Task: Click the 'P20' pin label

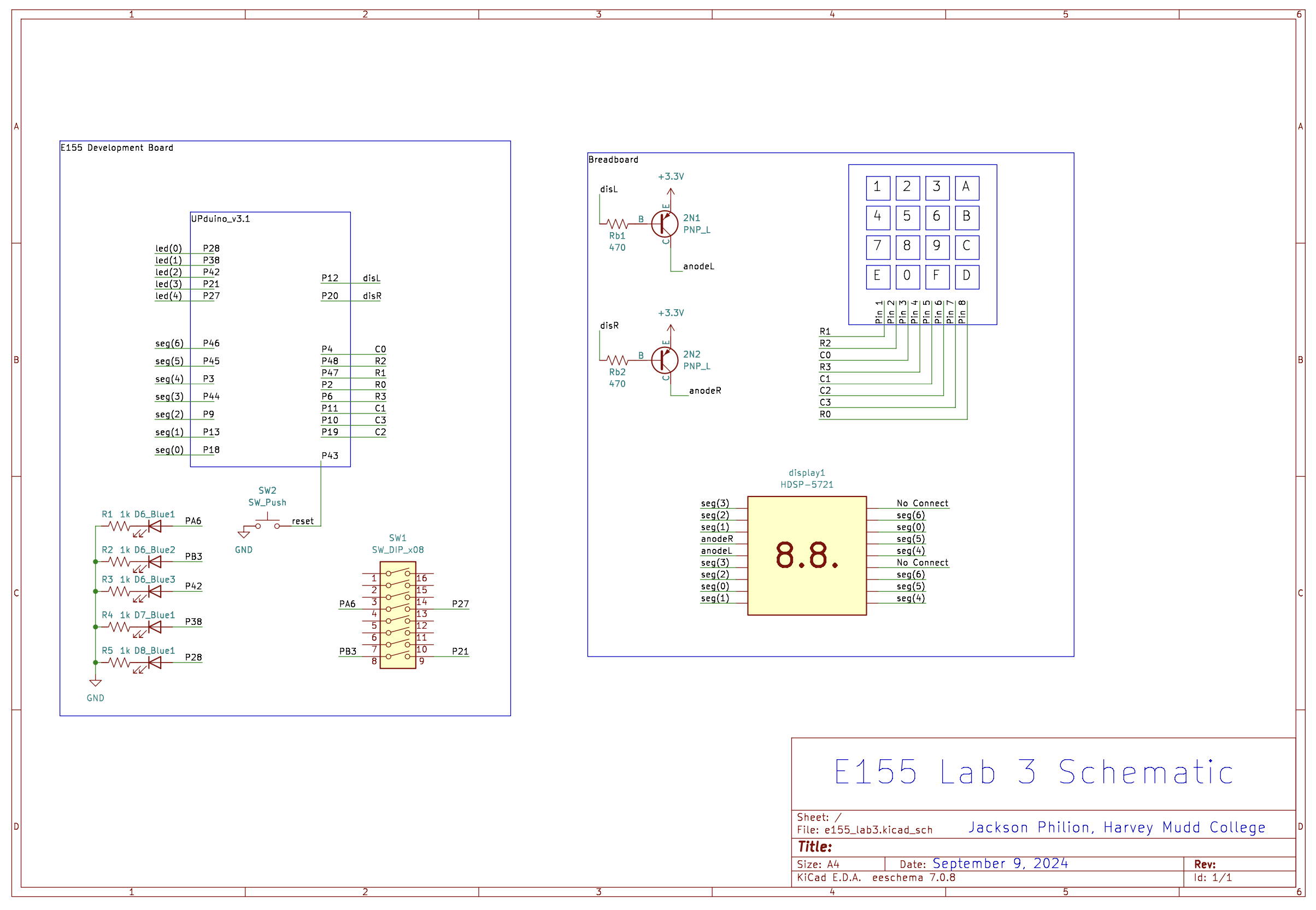Action: click(x=330, y=296)
